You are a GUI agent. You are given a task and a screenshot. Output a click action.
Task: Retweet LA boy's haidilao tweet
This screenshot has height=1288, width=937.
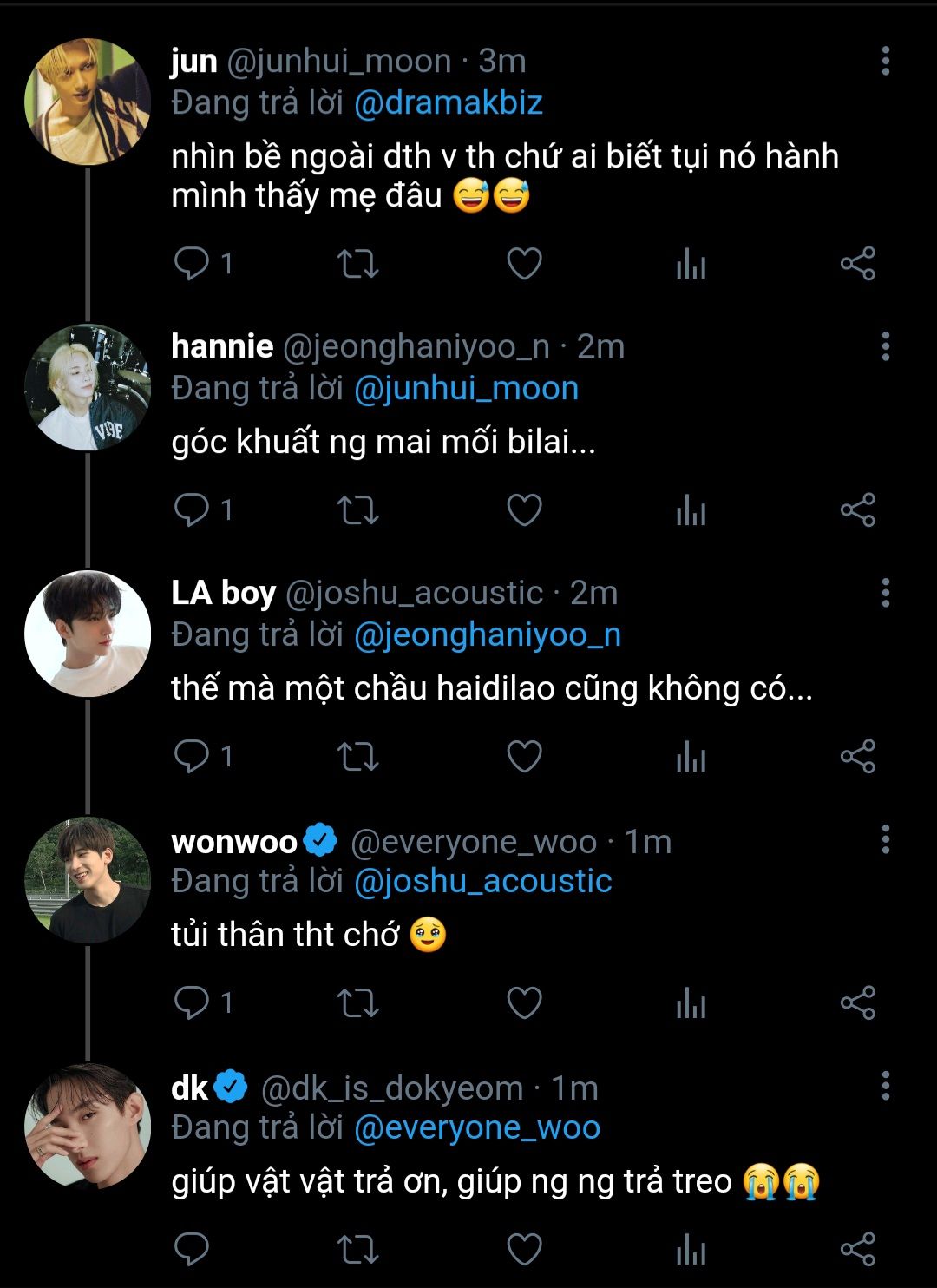click(357, 756)
